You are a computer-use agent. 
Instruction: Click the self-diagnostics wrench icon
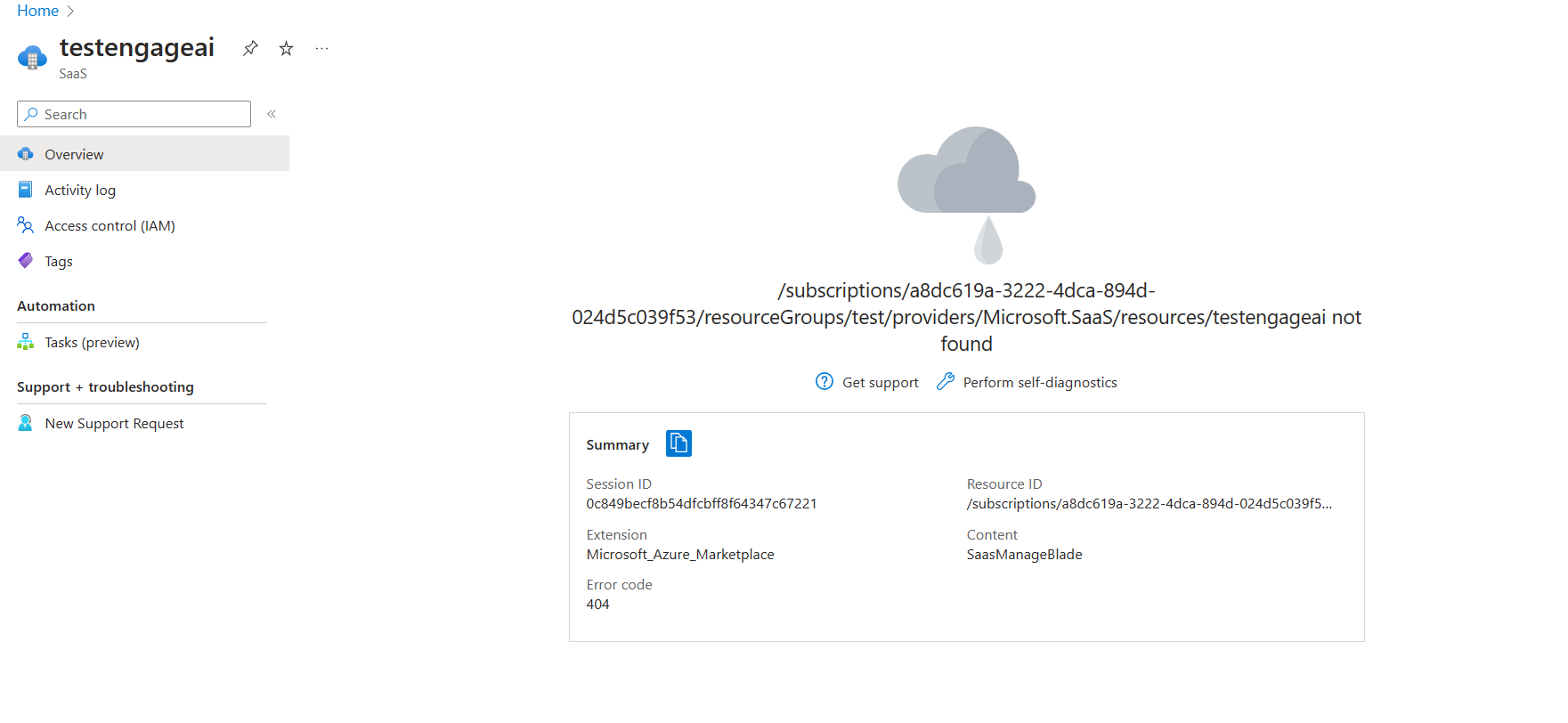point(946,381)
